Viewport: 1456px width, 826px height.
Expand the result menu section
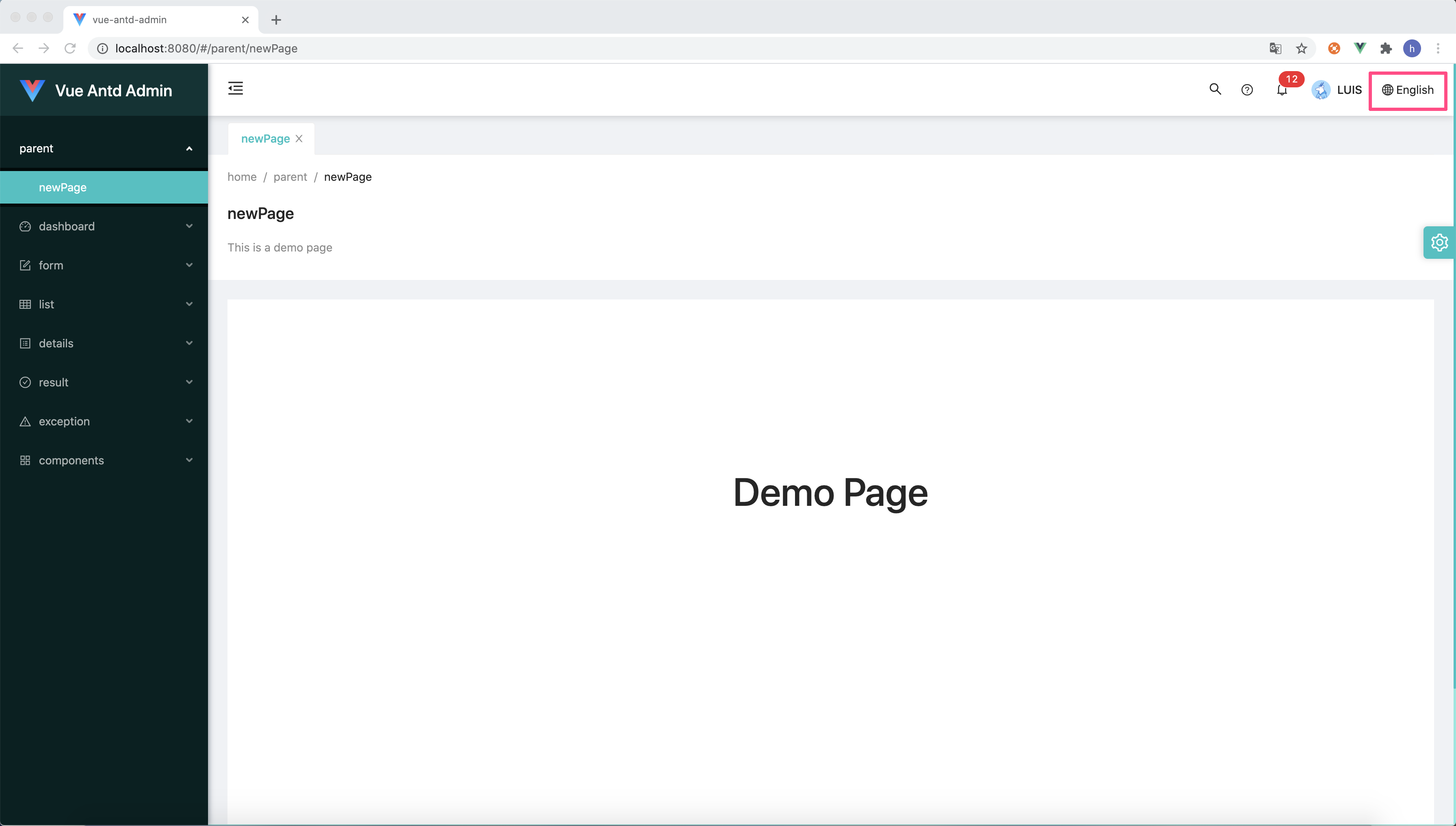(x=189, y=382)
